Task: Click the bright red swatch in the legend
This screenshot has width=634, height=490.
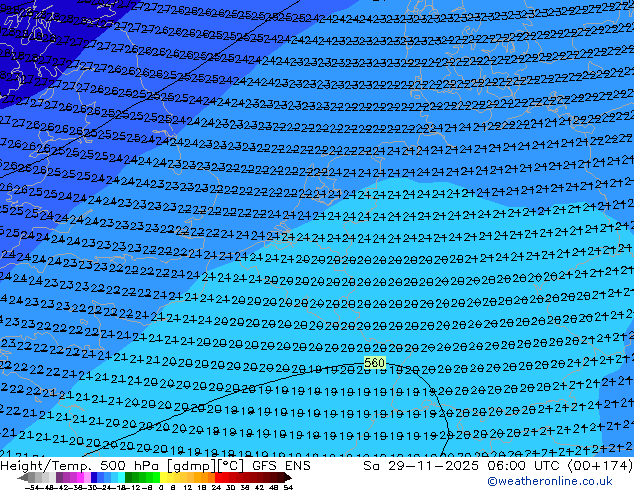Action: click(x=218, y=477)
